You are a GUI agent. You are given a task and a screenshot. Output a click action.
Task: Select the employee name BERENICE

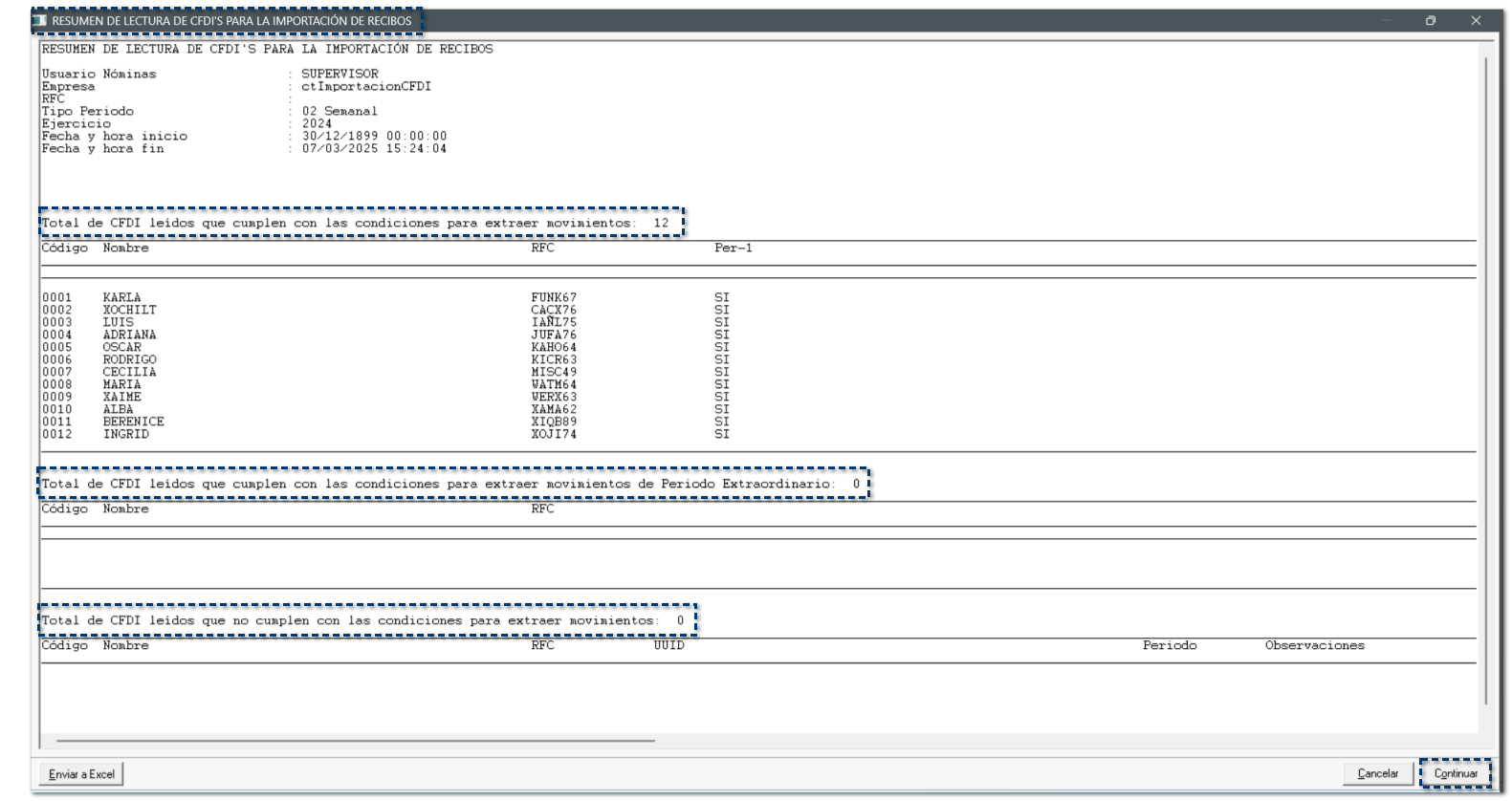(x=133, y=422)
